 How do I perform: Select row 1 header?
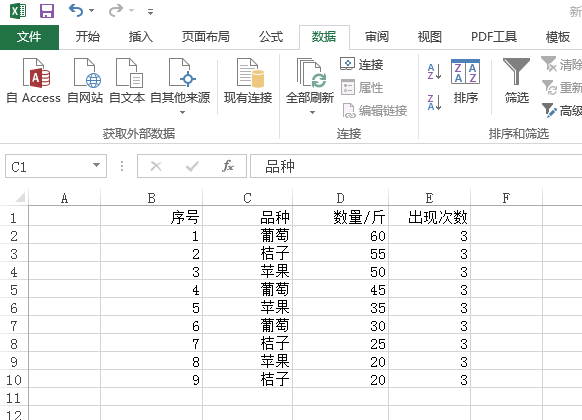[14, 217]
